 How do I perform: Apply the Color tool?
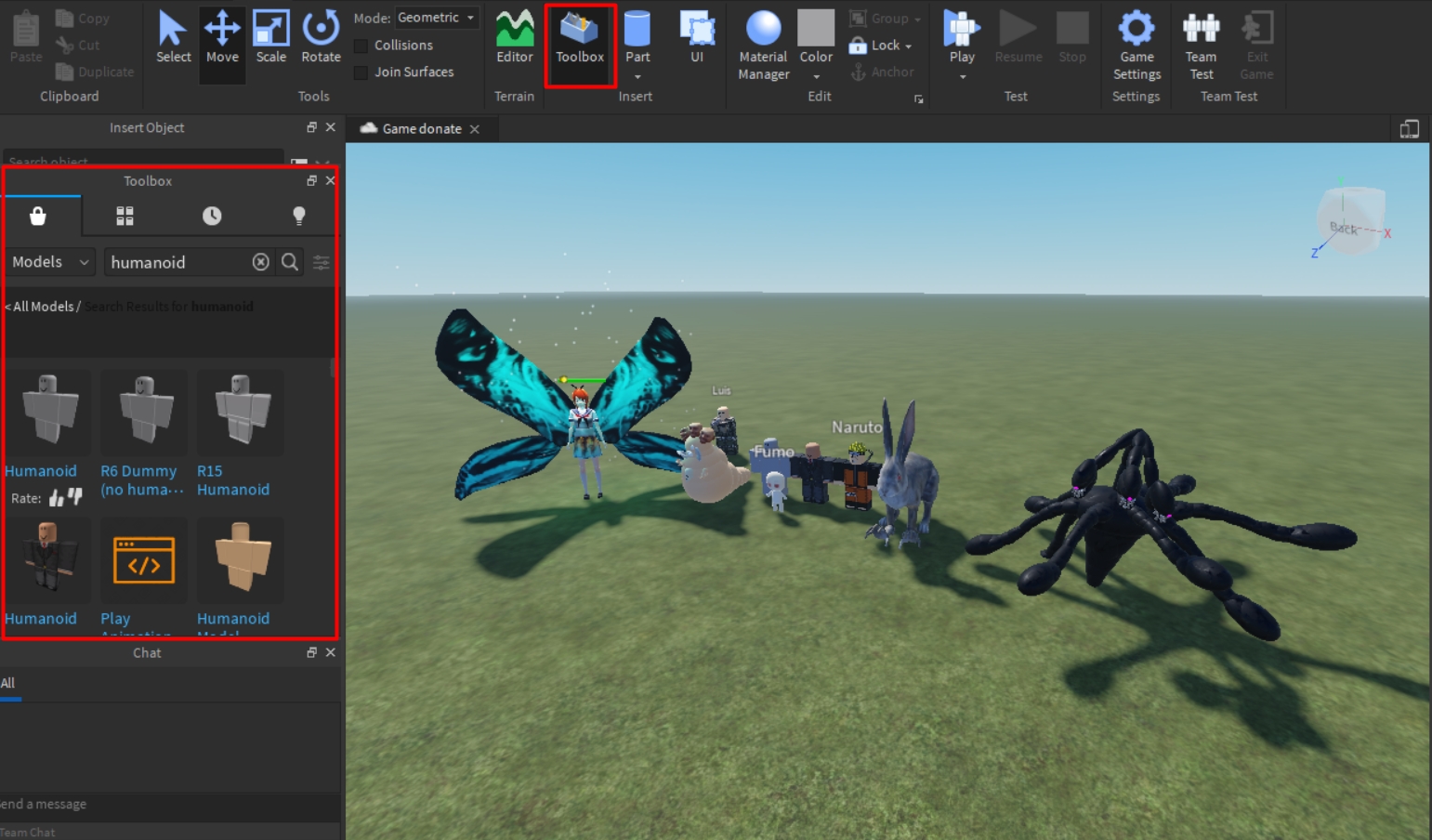816,37
